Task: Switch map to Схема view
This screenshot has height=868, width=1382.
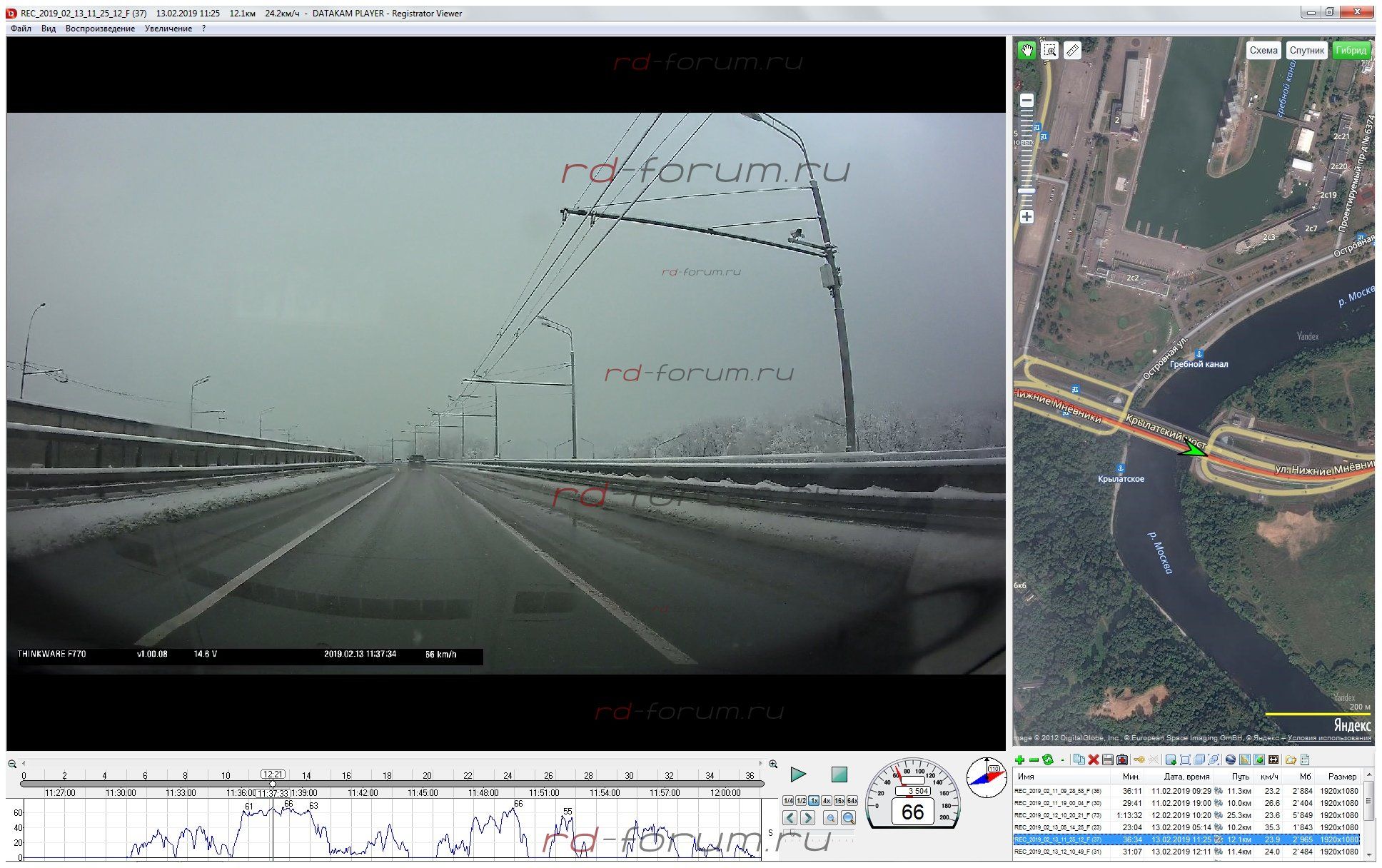Action: pos(1263,50)
